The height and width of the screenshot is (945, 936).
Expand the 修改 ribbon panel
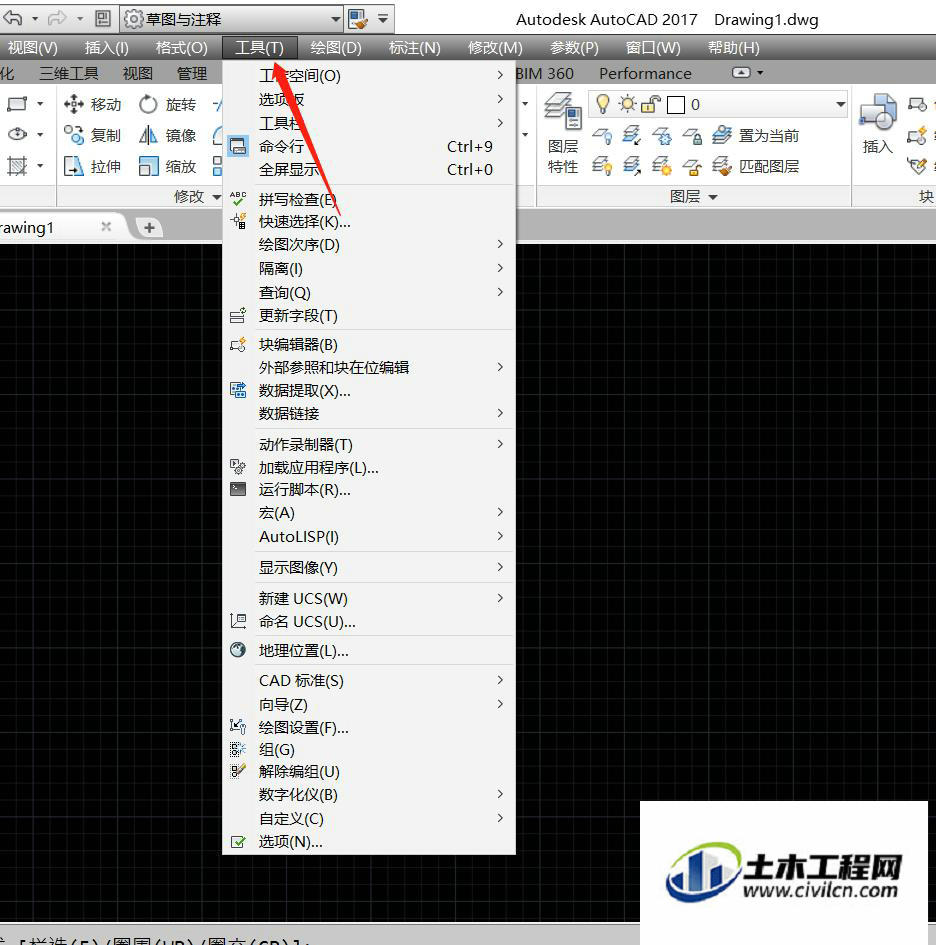click(197, 196)
